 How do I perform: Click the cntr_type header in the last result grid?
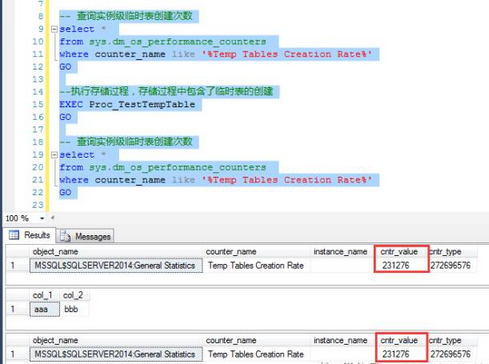coord(452,340)
